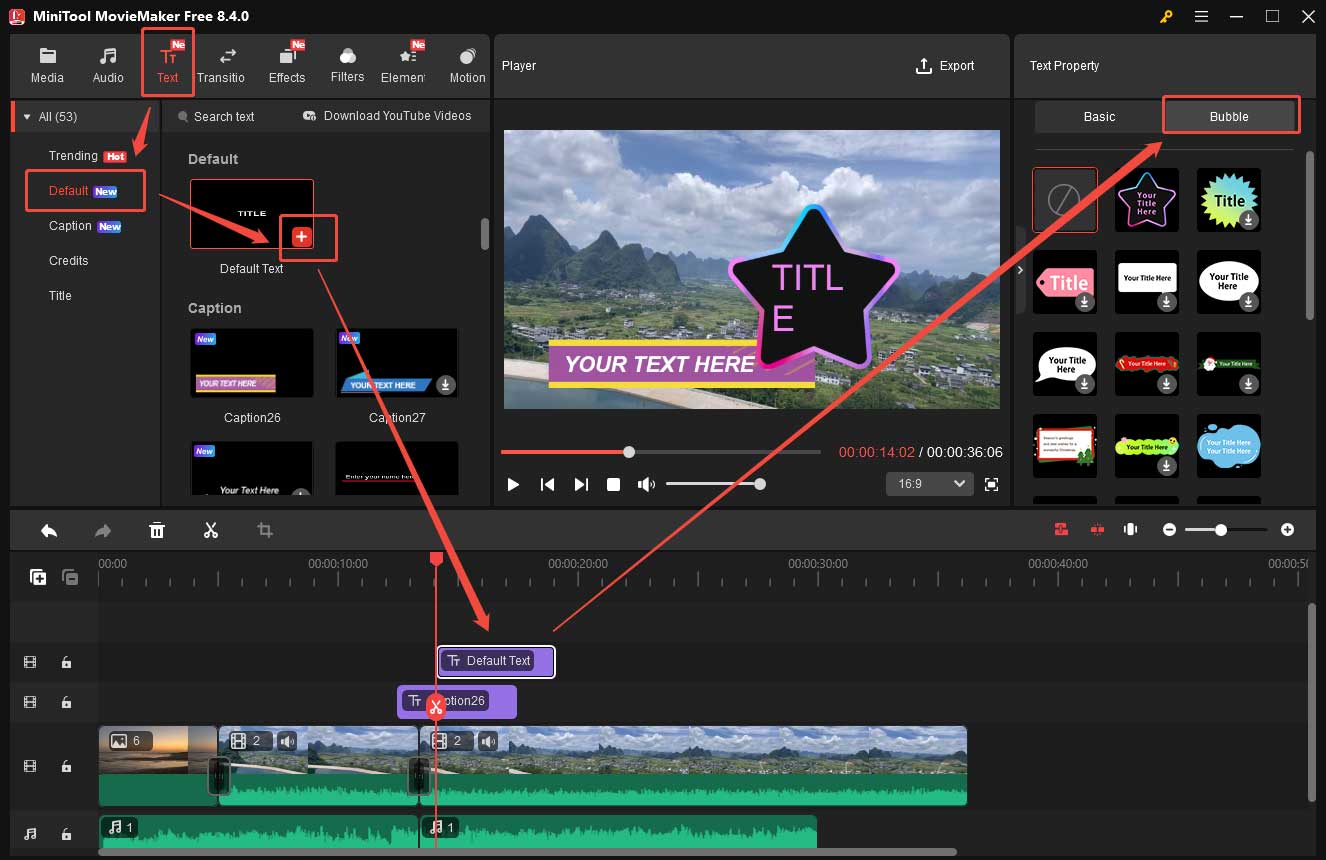The height and width of the screenshot is (860, 1326).
Task: Open the aspect ratio dropdown
Action: point(929,483)
